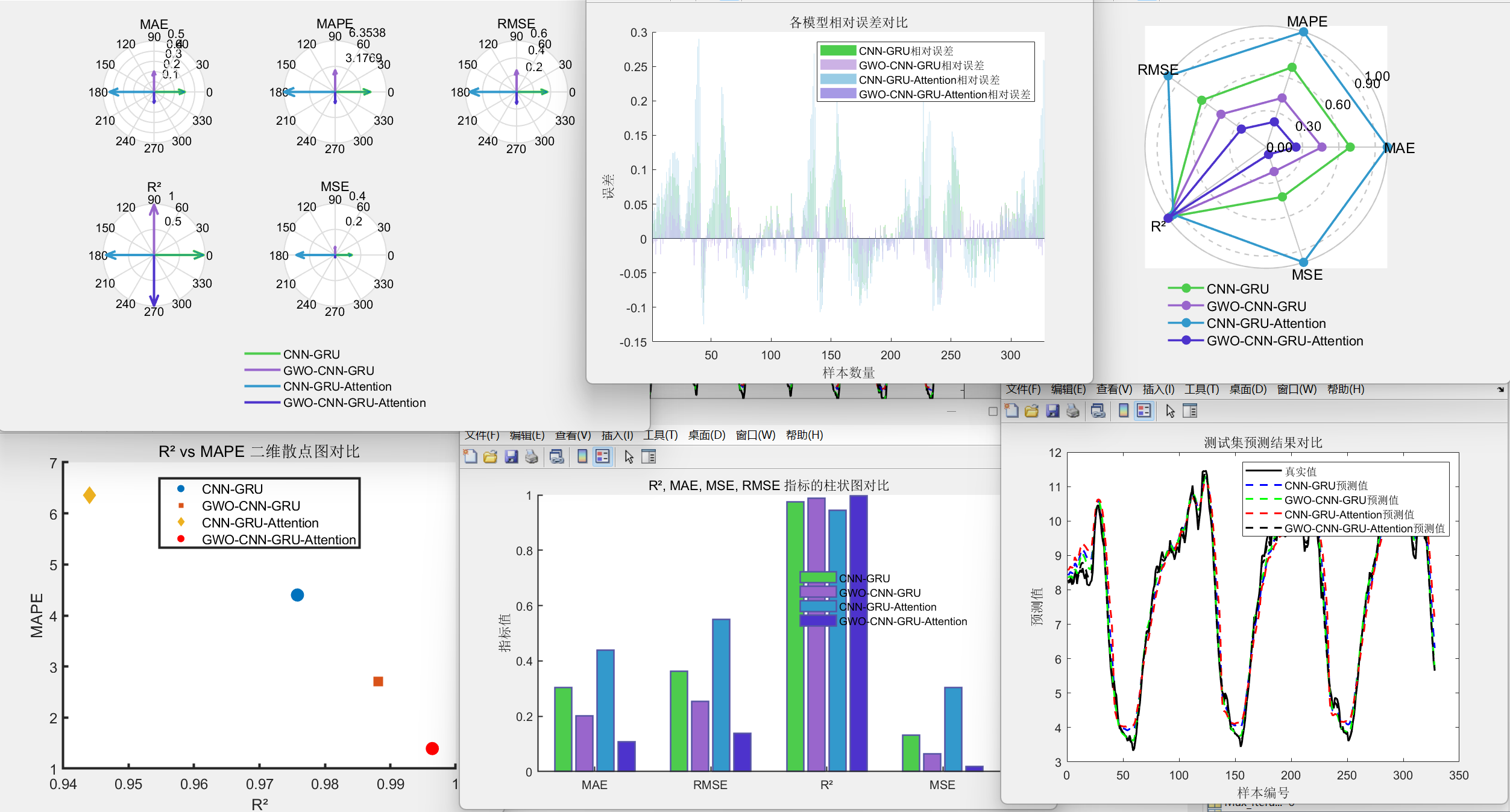Open 帮助(H) menu in bar chart window
The image size is (1510, 812).
click(804, 435)
